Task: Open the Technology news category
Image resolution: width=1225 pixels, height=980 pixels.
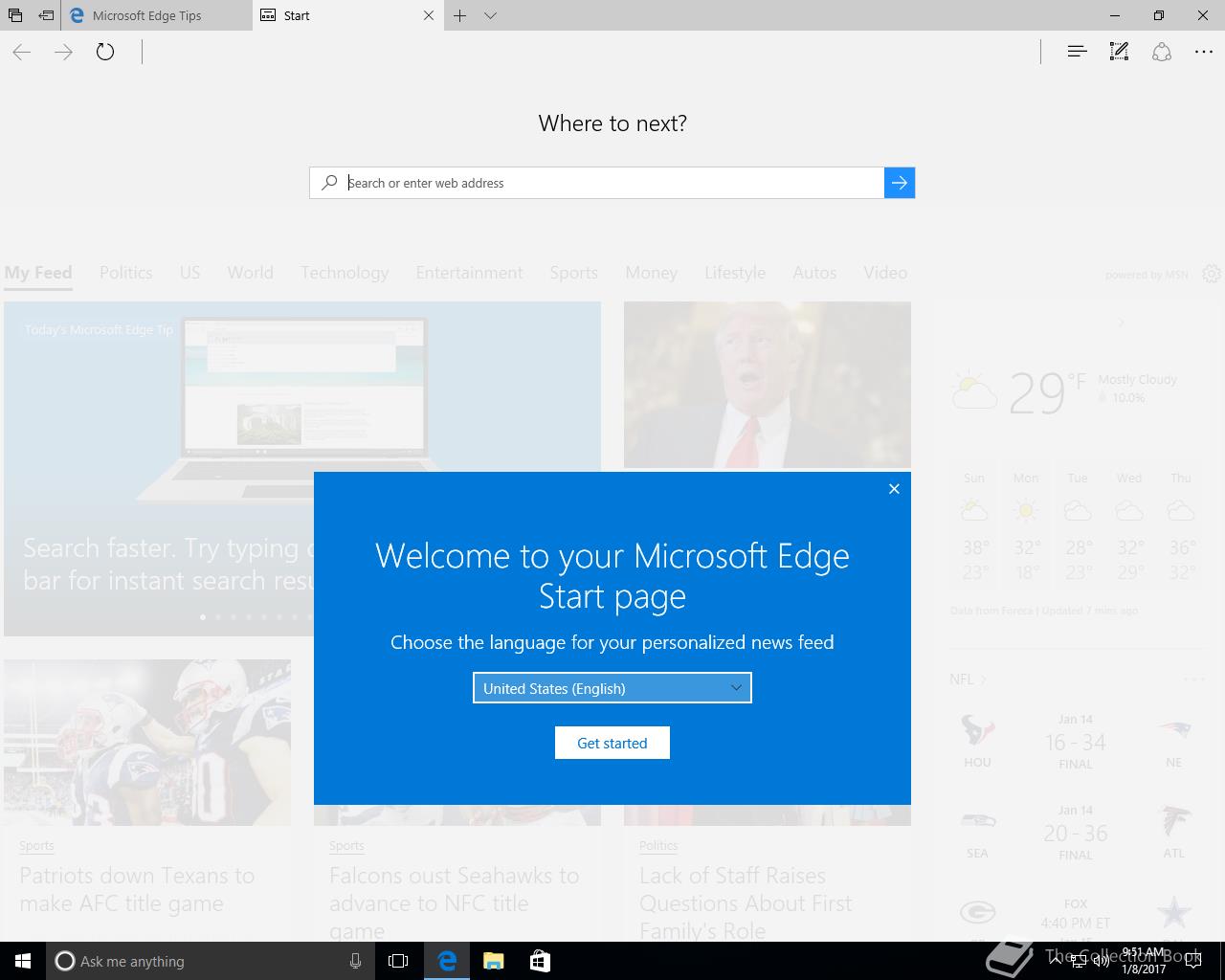Action: click(345, 273)
